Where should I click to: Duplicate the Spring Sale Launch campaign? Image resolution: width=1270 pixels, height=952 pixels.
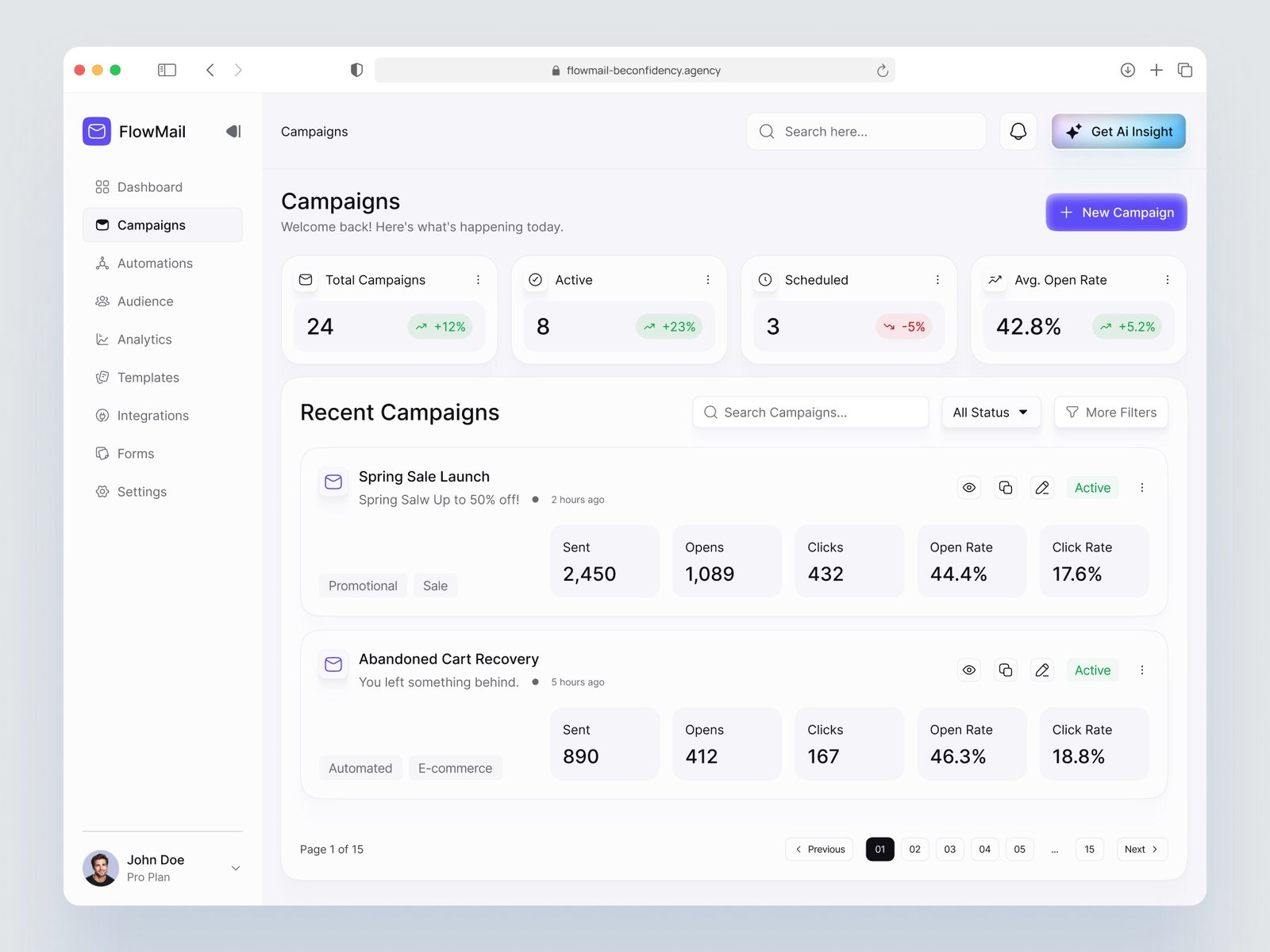tap(1006, 488)
